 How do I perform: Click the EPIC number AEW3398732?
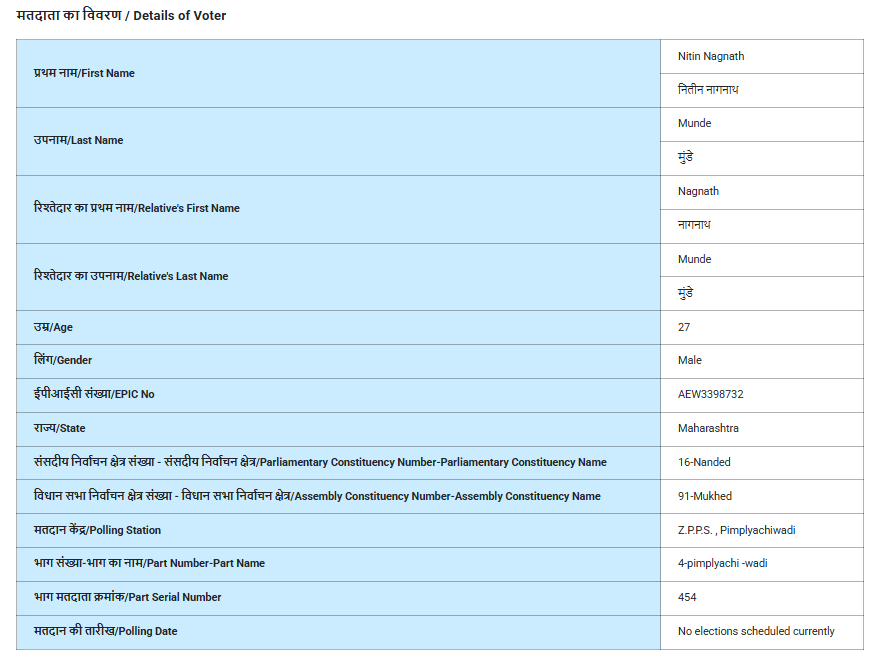(710, 394)
